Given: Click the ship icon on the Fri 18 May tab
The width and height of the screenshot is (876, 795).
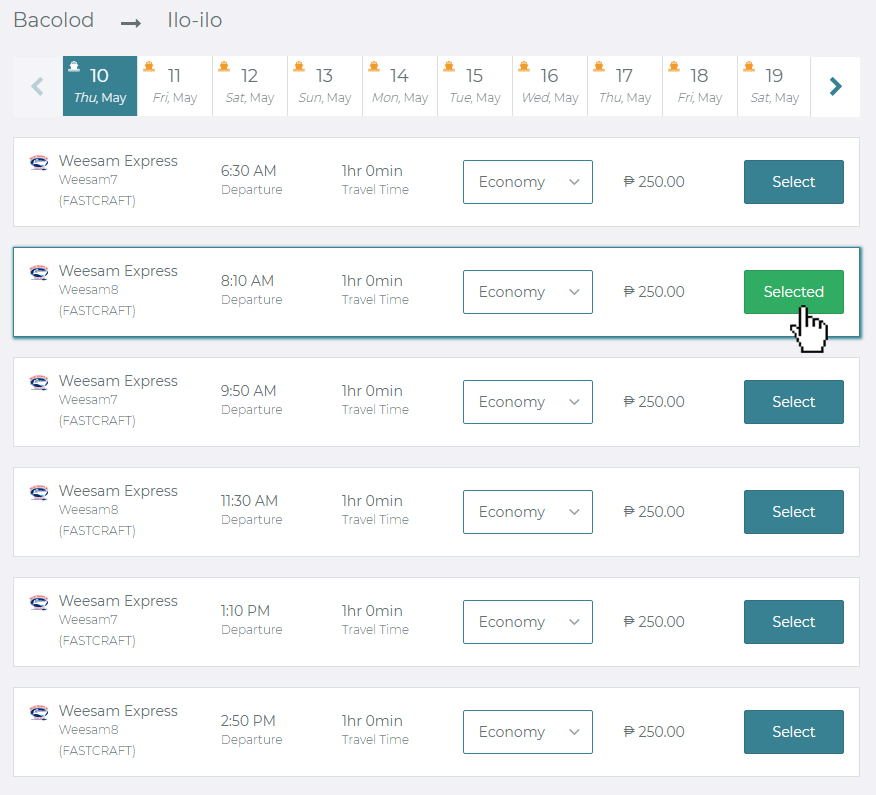Looking at the screenshot, I should point(674,67).
